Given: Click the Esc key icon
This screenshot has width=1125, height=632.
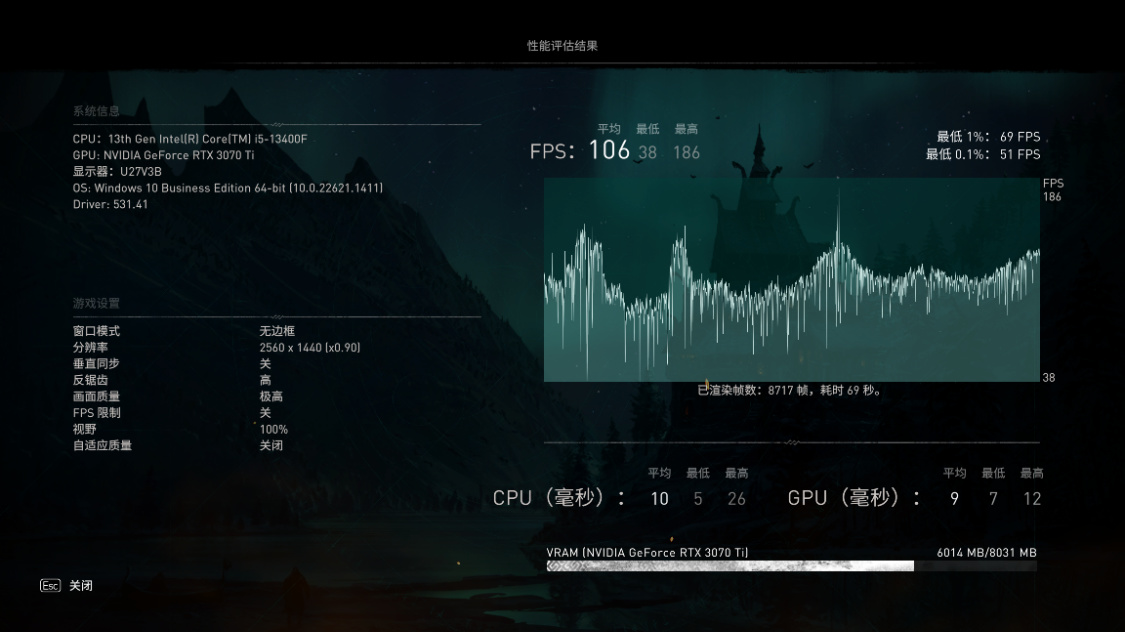Looking at the screenshot, I should point(50,585).
